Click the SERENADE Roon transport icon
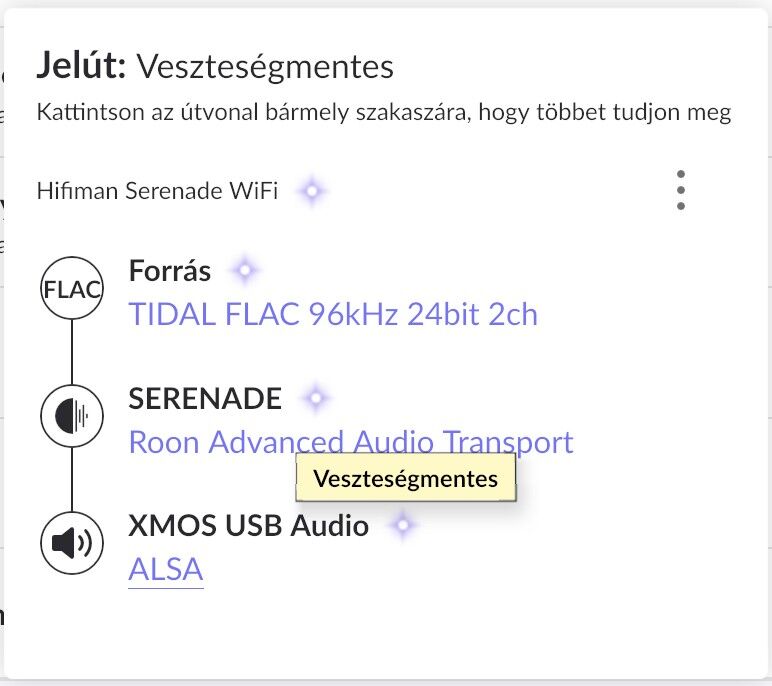Viewport: 772px width, 686px height. [72, 416]
